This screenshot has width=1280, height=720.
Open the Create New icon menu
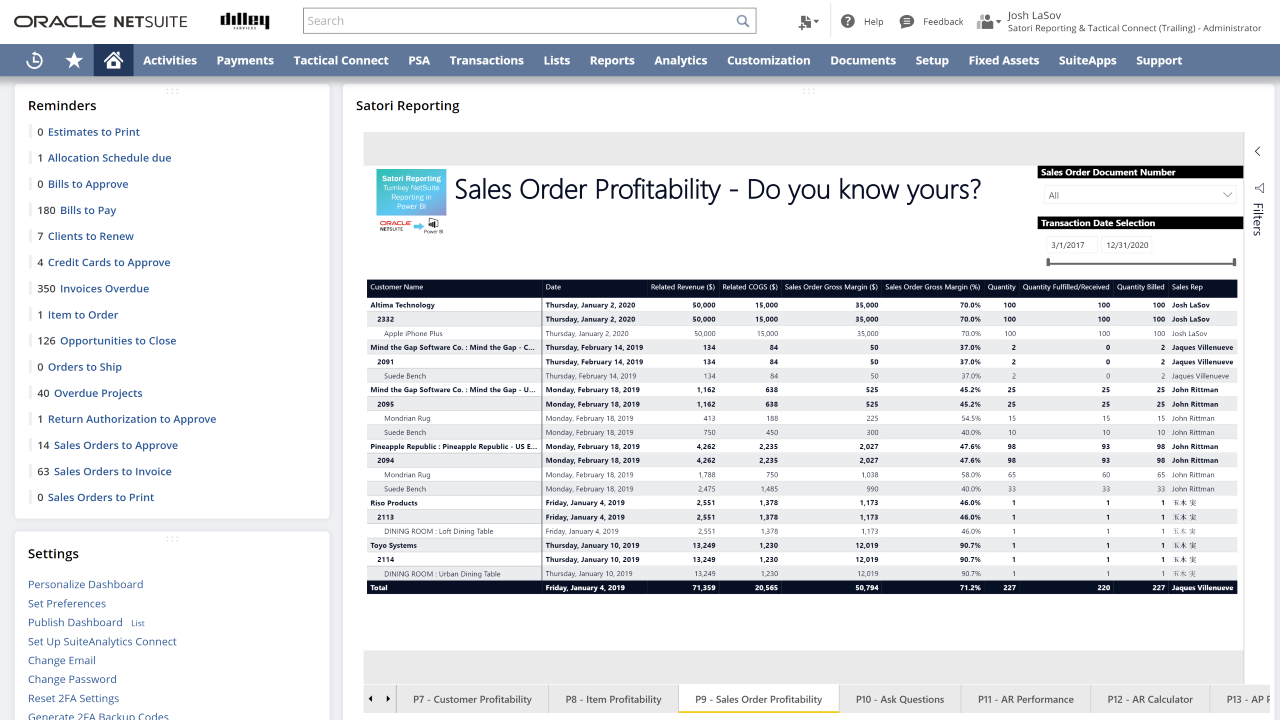(x=809, y=21)
